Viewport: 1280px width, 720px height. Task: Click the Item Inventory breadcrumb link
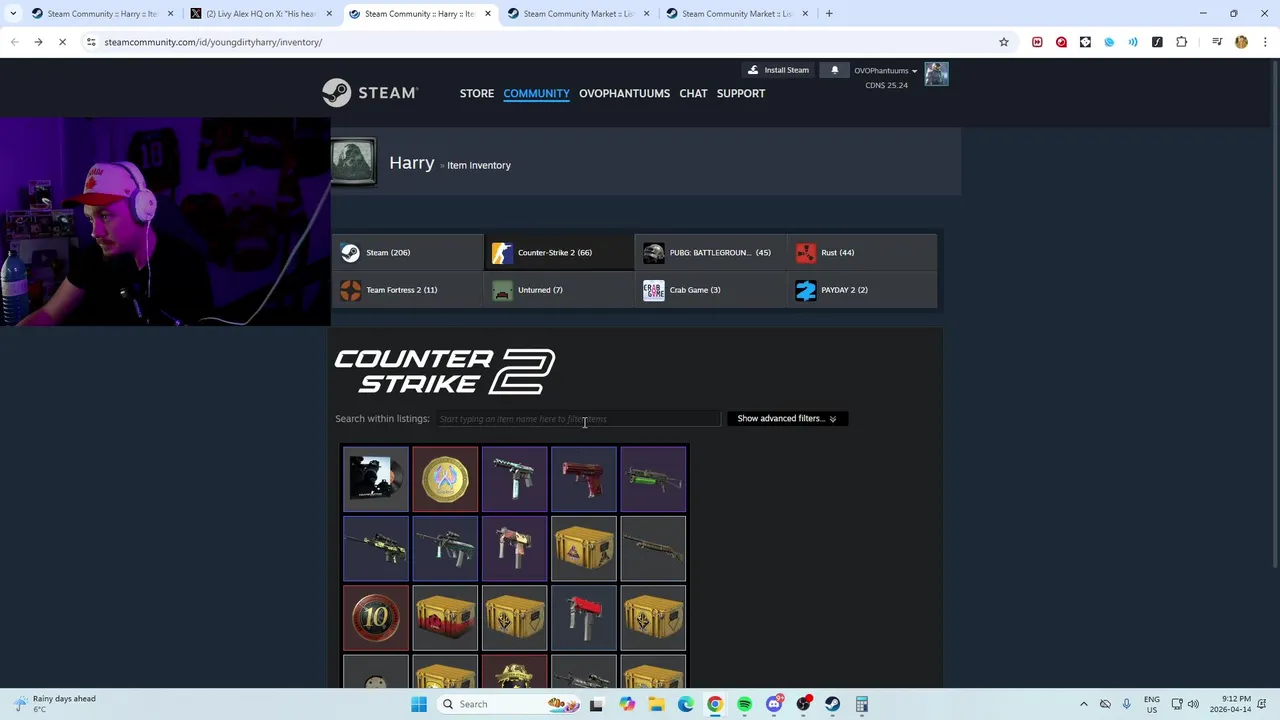point(479,165)
